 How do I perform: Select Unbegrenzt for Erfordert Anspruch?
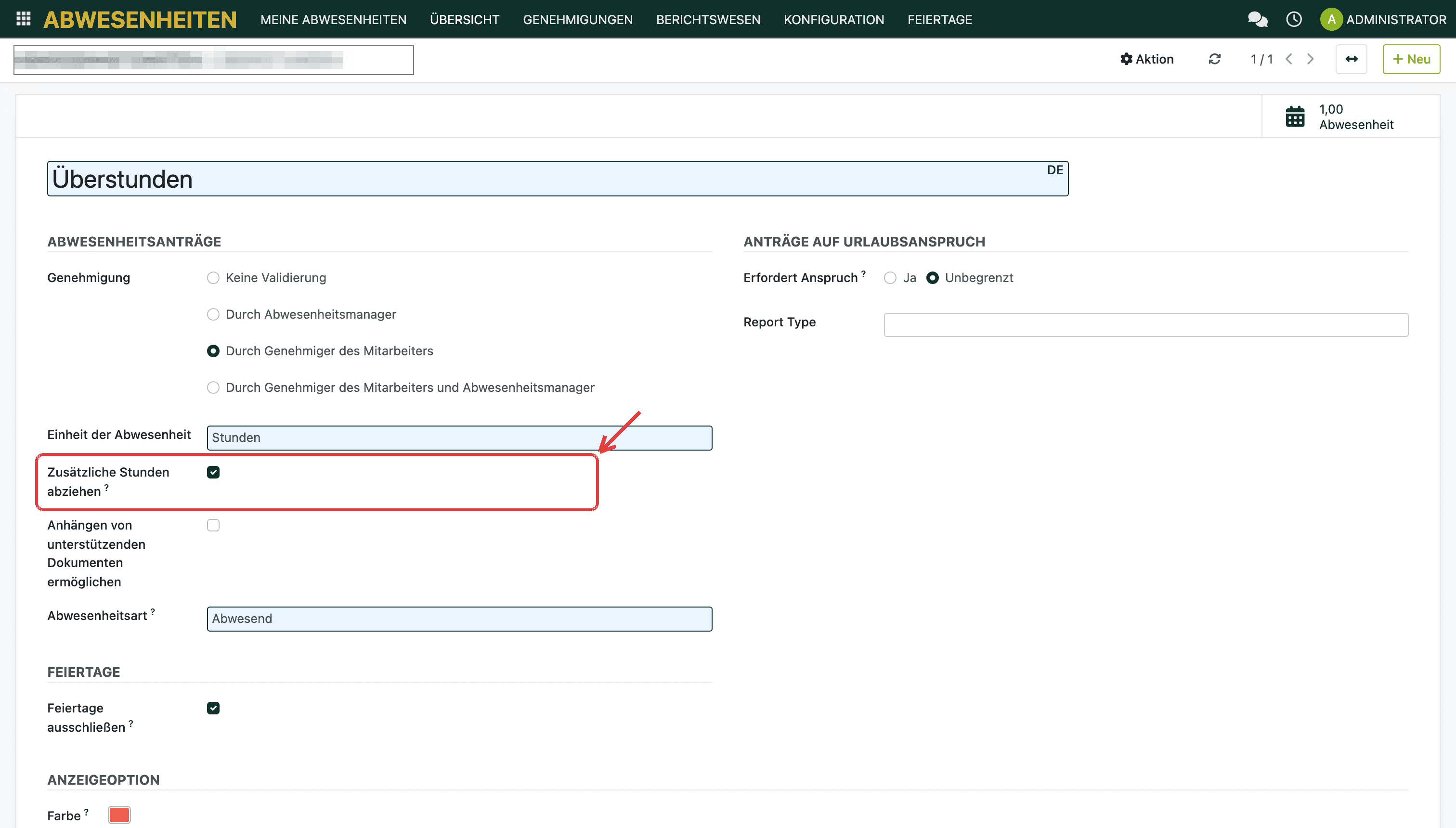[x=932, y=277]
